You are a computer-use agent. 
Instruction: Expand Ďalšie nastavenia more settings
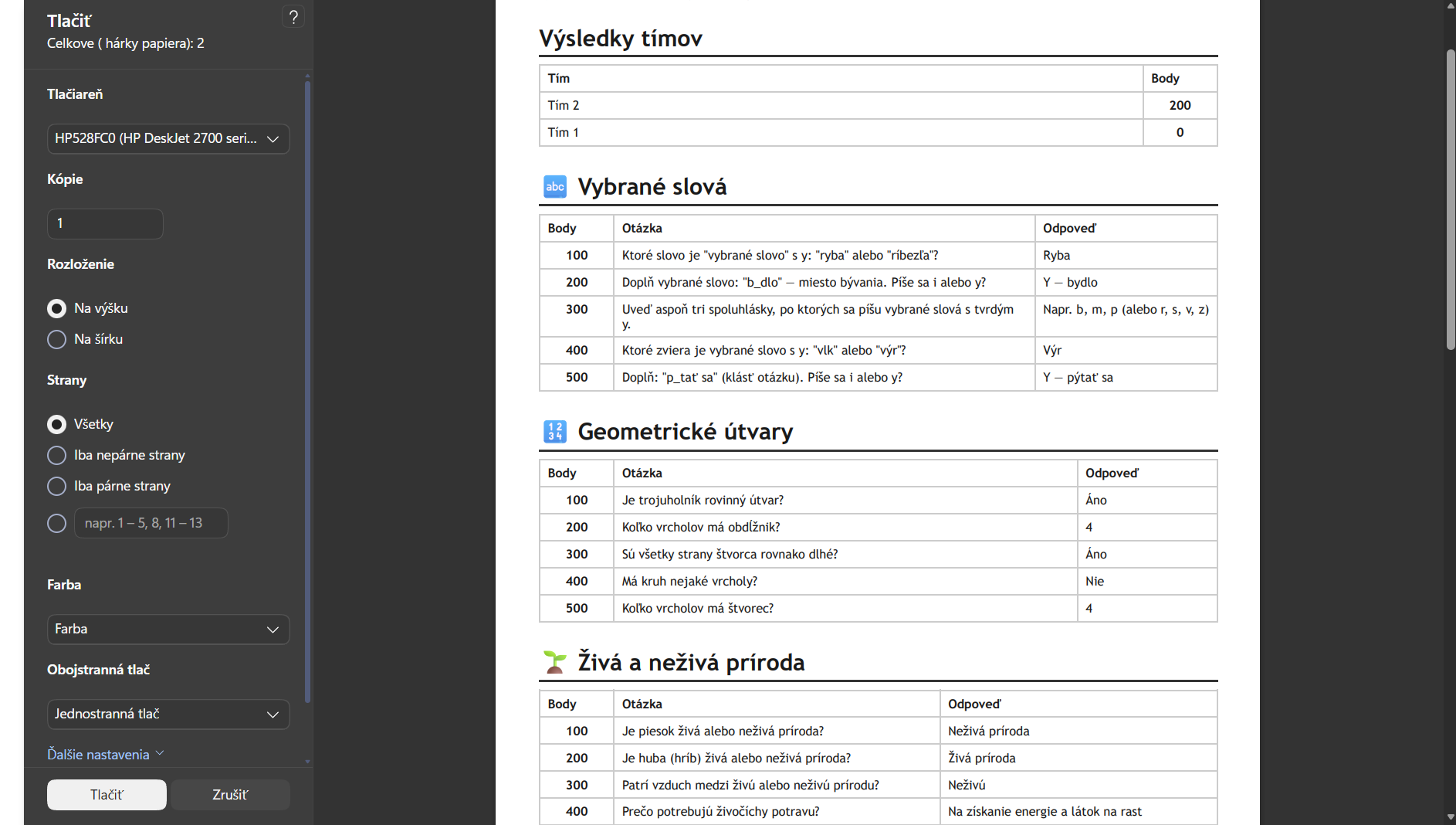click(x=98, y=754)
